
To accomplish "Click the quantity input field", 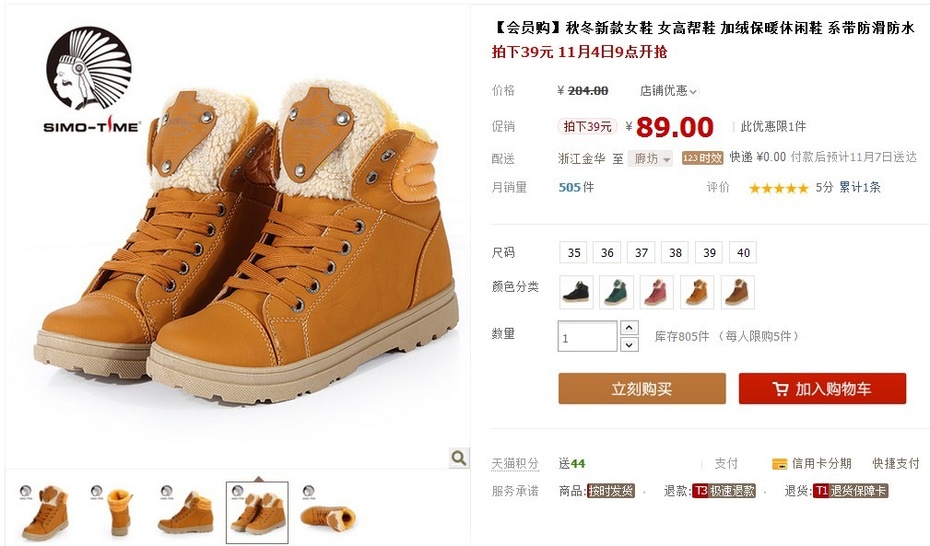I will (587, 336).
